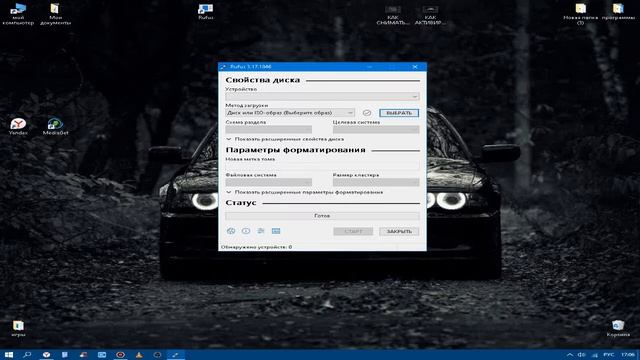Click the Обнаружено устройств: 0 status text
Screen dimensions: 640x360
256,247
